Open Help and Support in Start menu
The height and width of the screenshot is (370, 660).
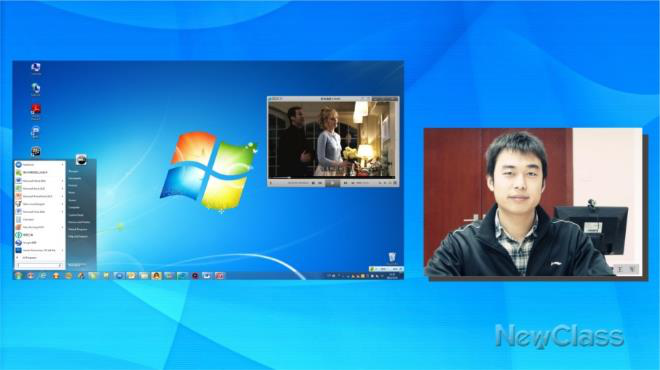(78, 237)
